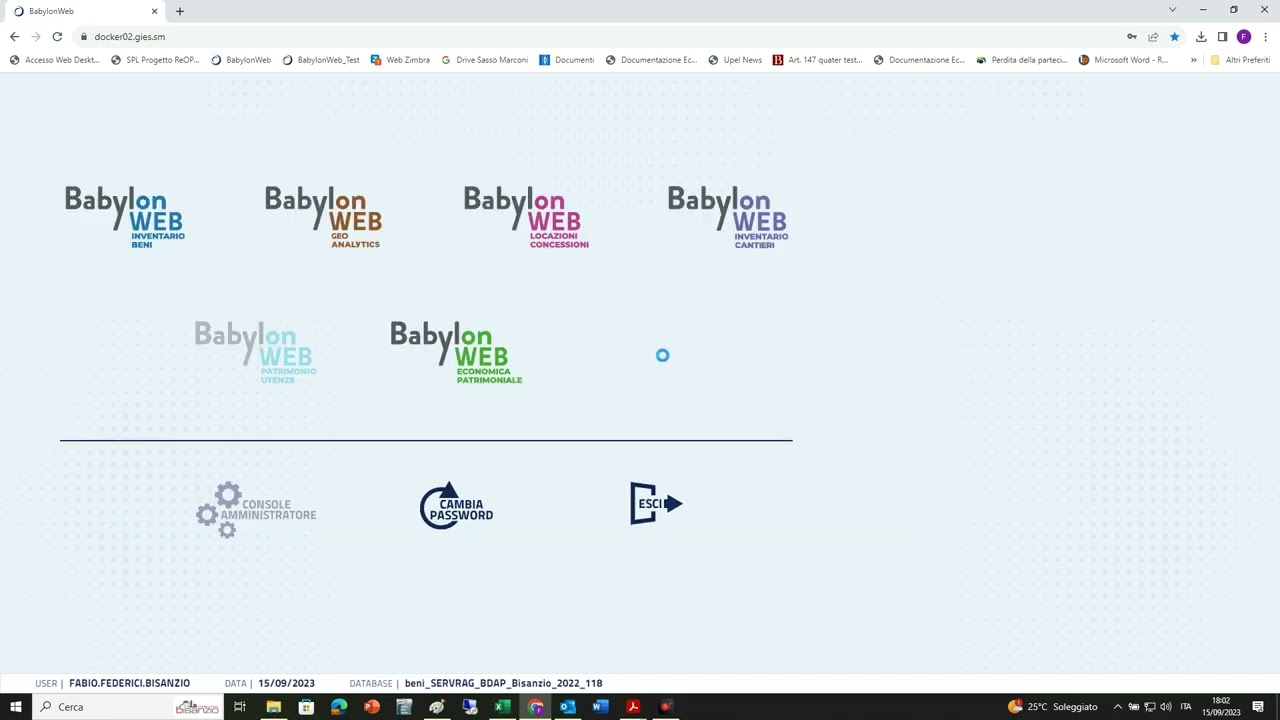The width and height of the screenshot is (1280, 720).
Task: Show hidden bookmarks with double chevron
Action: (1193, 60)
